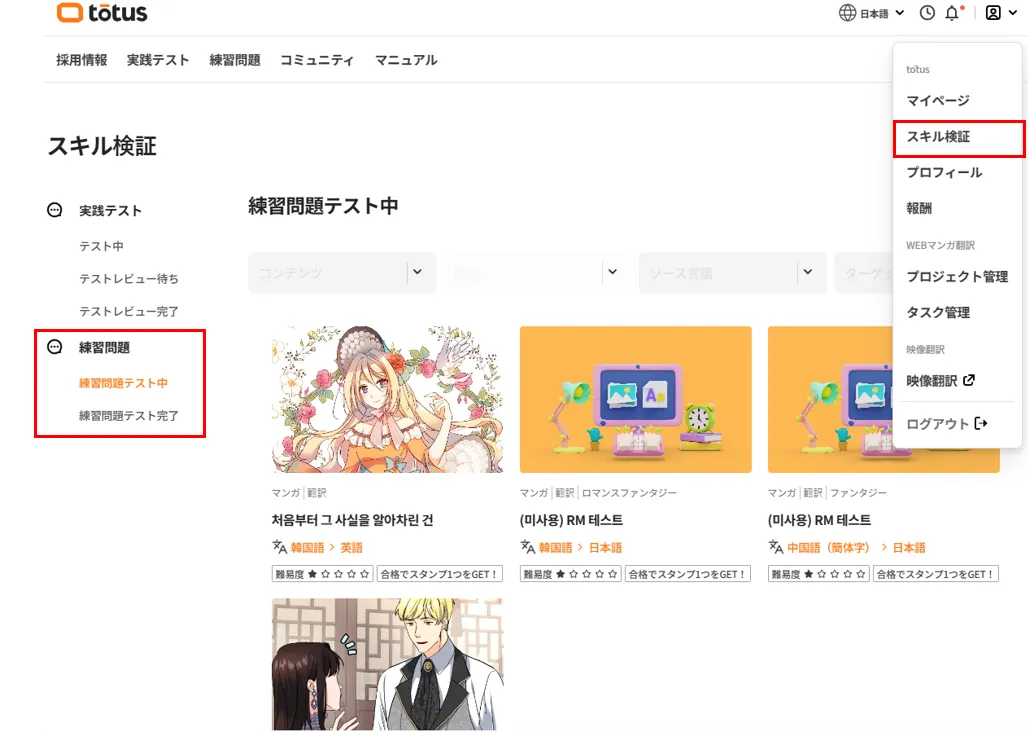Open the 実践テスト nav item

coord(158,60)
